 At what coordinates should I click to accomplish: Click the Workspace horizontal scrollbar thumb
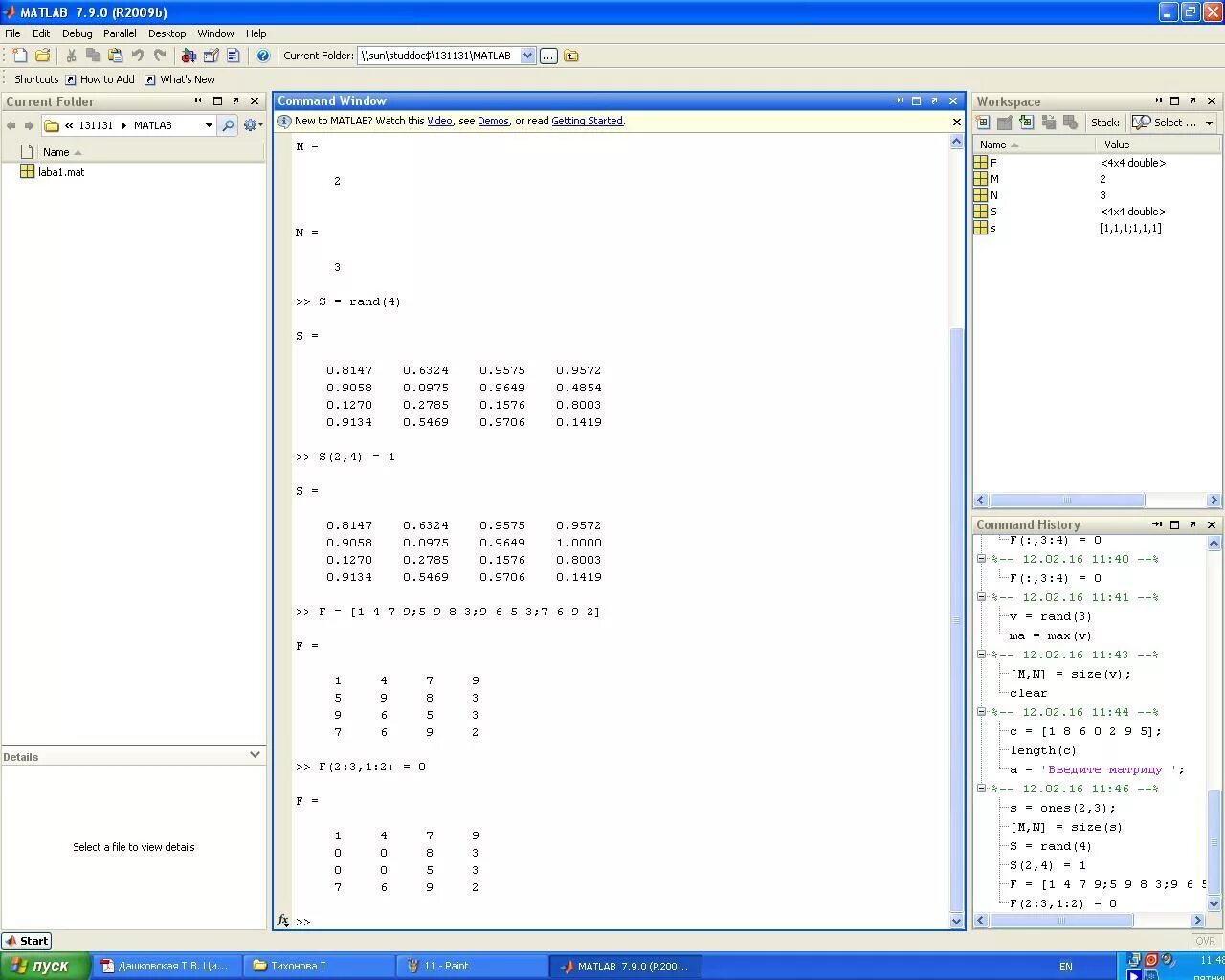(1067, 501)
